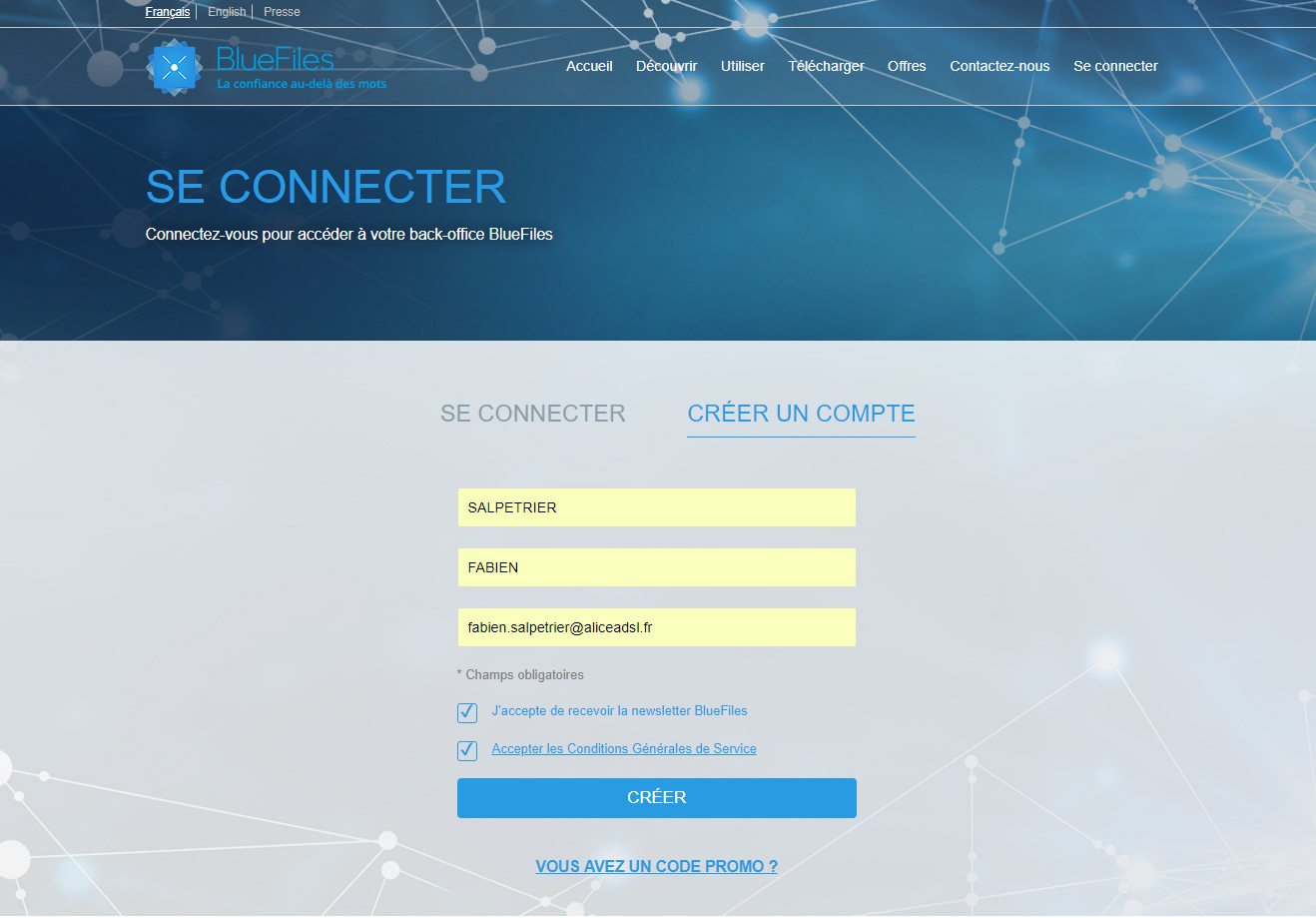Screen dimensions: 1316x918
Task: Click the BlueFiles logo icon
Action: point(175,67)
